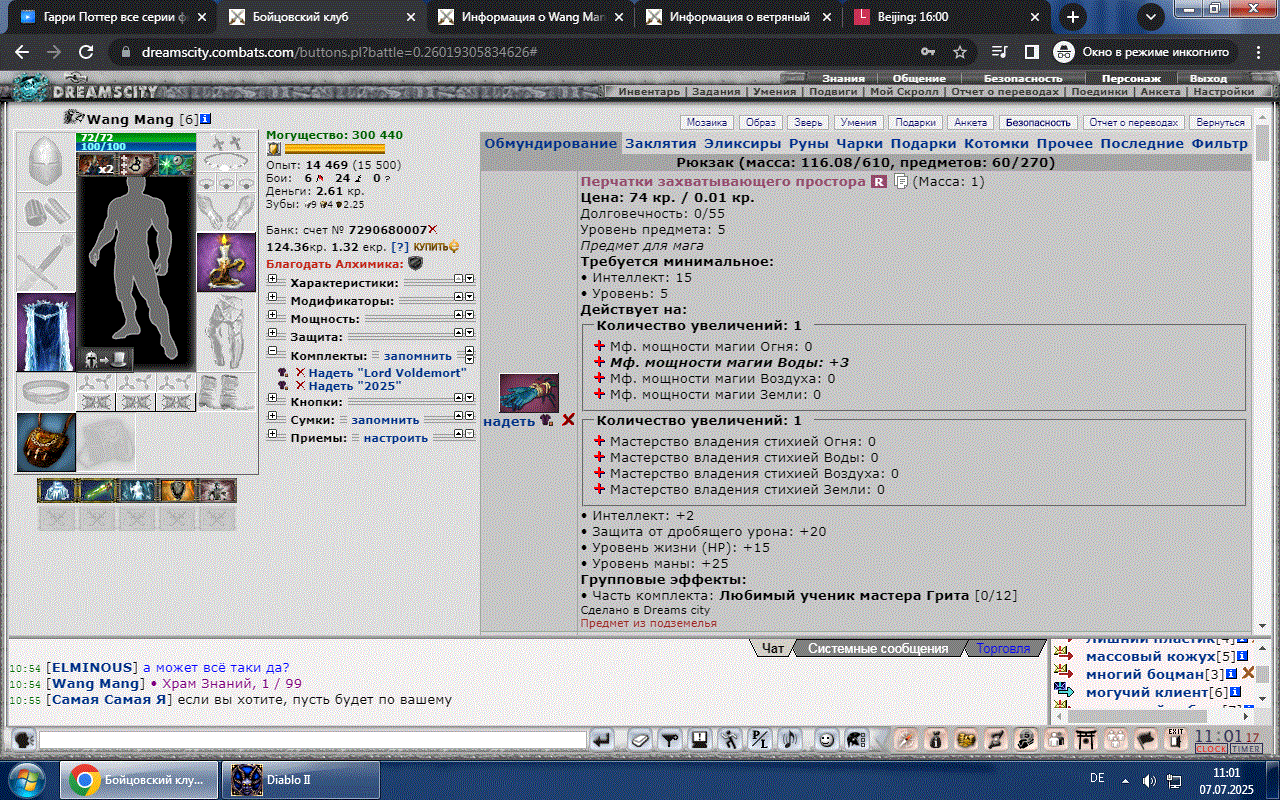
Task: Click настроить link beside Приемы
Action: click(x=395, y=437)
